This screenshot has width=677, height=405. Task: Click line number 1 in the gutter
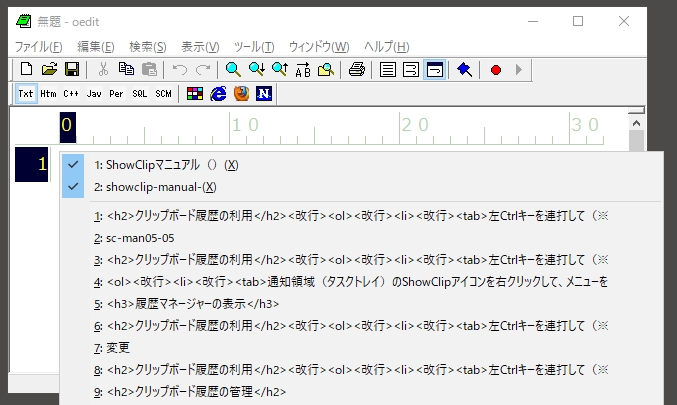point(32,164)
